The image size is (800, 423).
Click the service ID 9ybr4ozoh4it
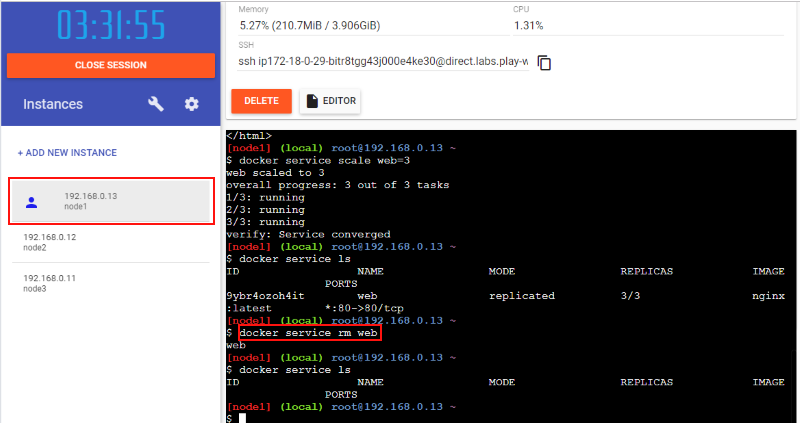pyautogui.click(x=265, y=296)
